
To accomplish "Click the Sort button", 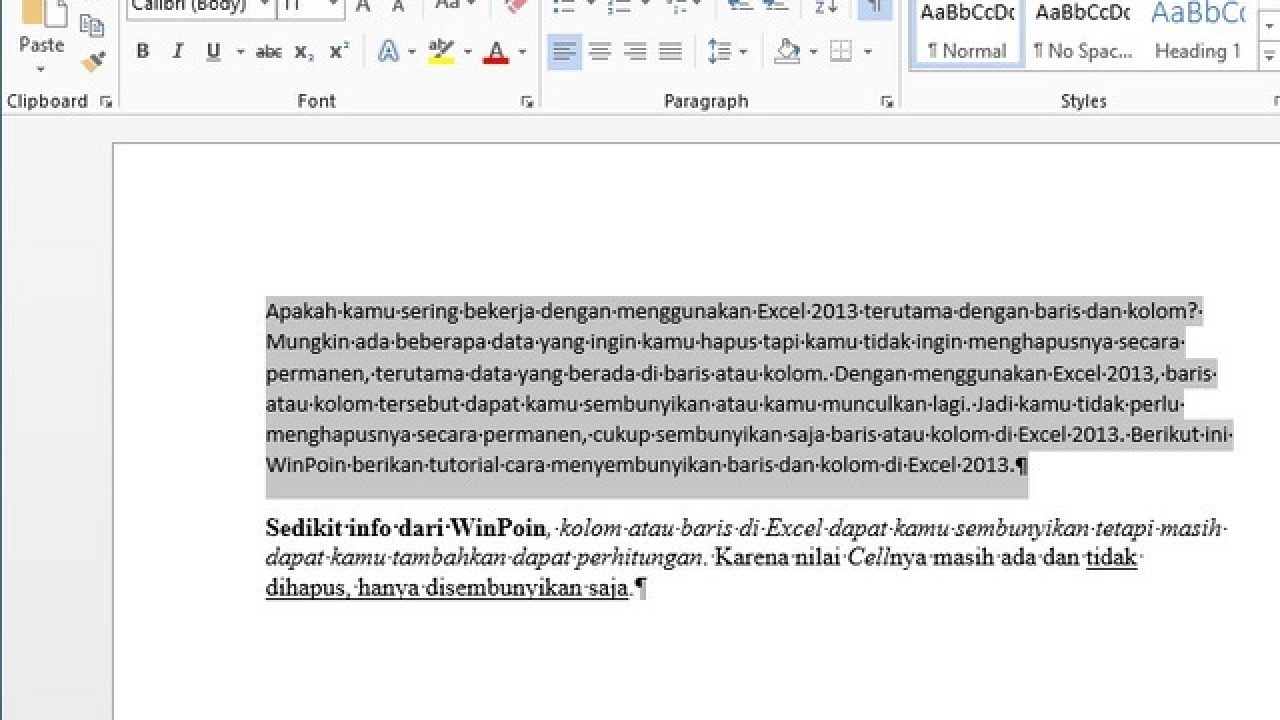I will [x=826, y=8].
